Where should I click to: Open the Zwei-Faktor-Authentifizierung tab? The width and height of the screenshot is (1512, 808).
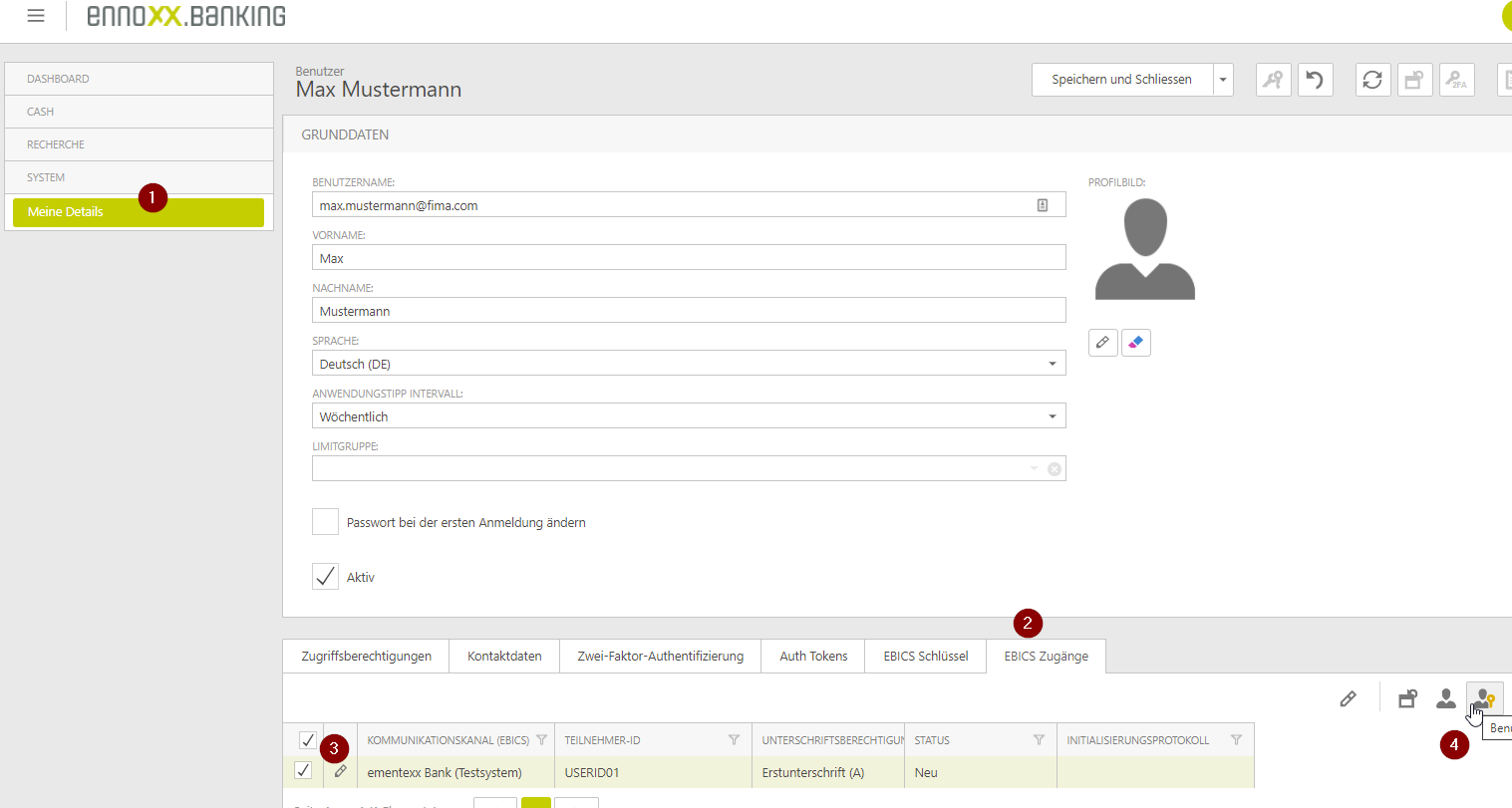click(x=660, y=656)
